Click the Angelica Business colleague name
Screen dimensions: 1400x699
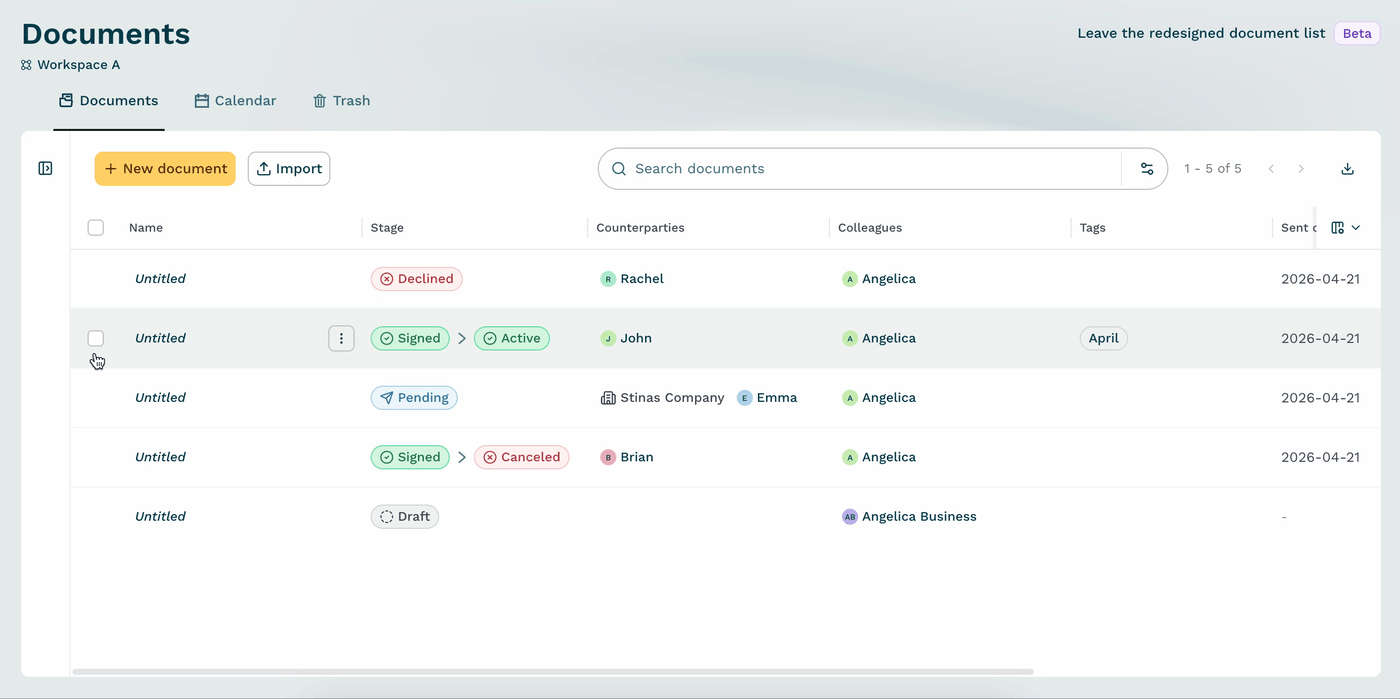[919, 516]
